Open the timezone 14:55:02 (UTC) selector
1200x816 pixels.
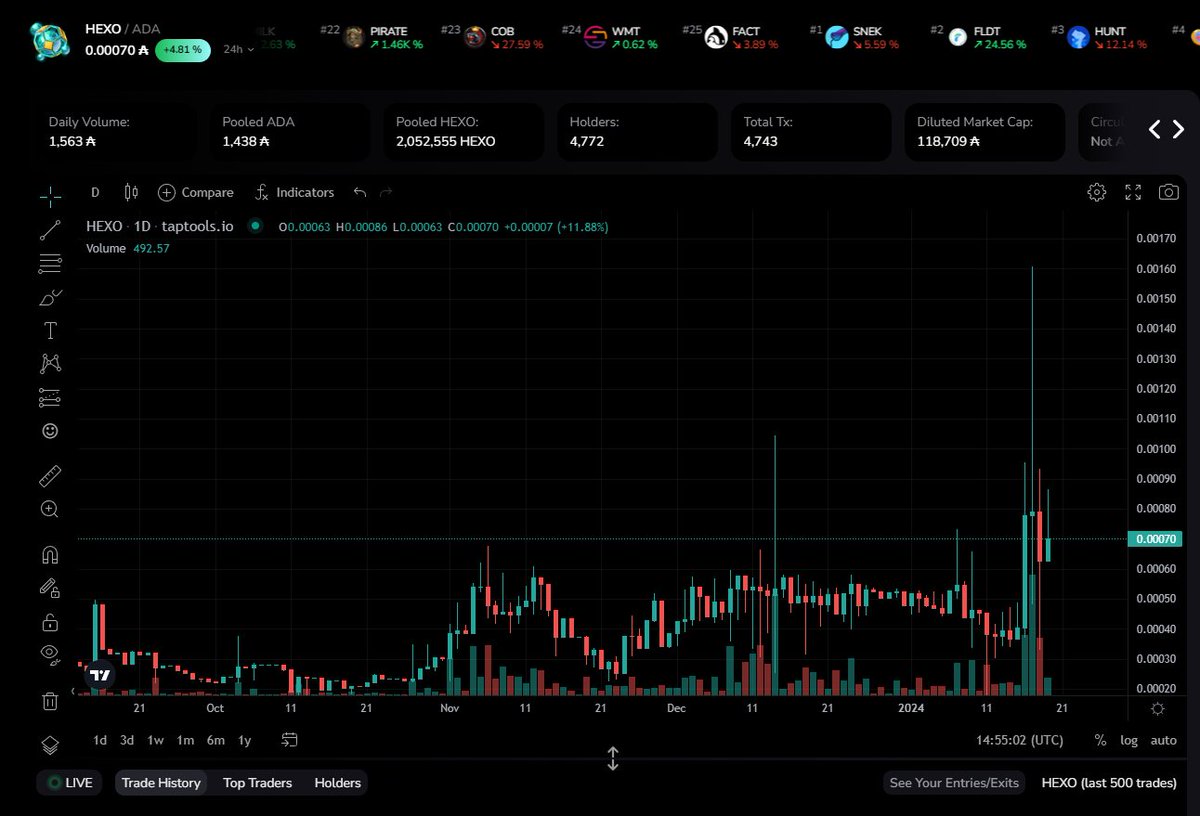point(1020,740)
